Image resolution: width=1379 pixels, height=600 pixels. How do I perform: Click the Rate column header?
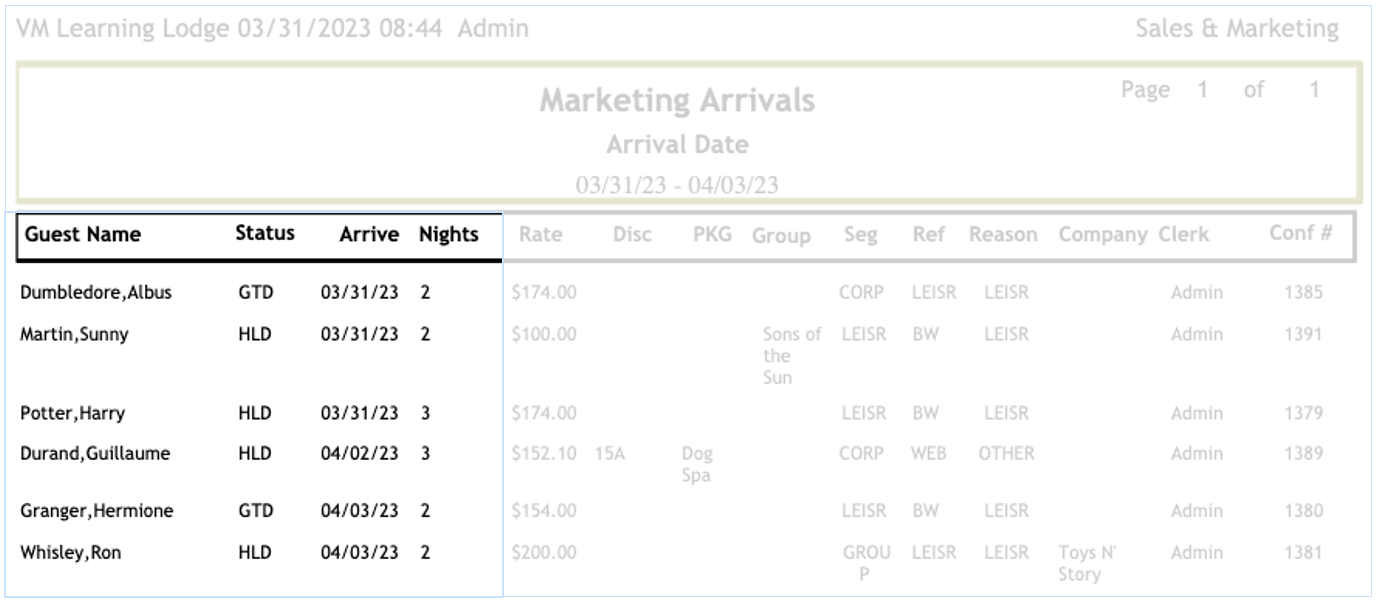pos(540,235)
